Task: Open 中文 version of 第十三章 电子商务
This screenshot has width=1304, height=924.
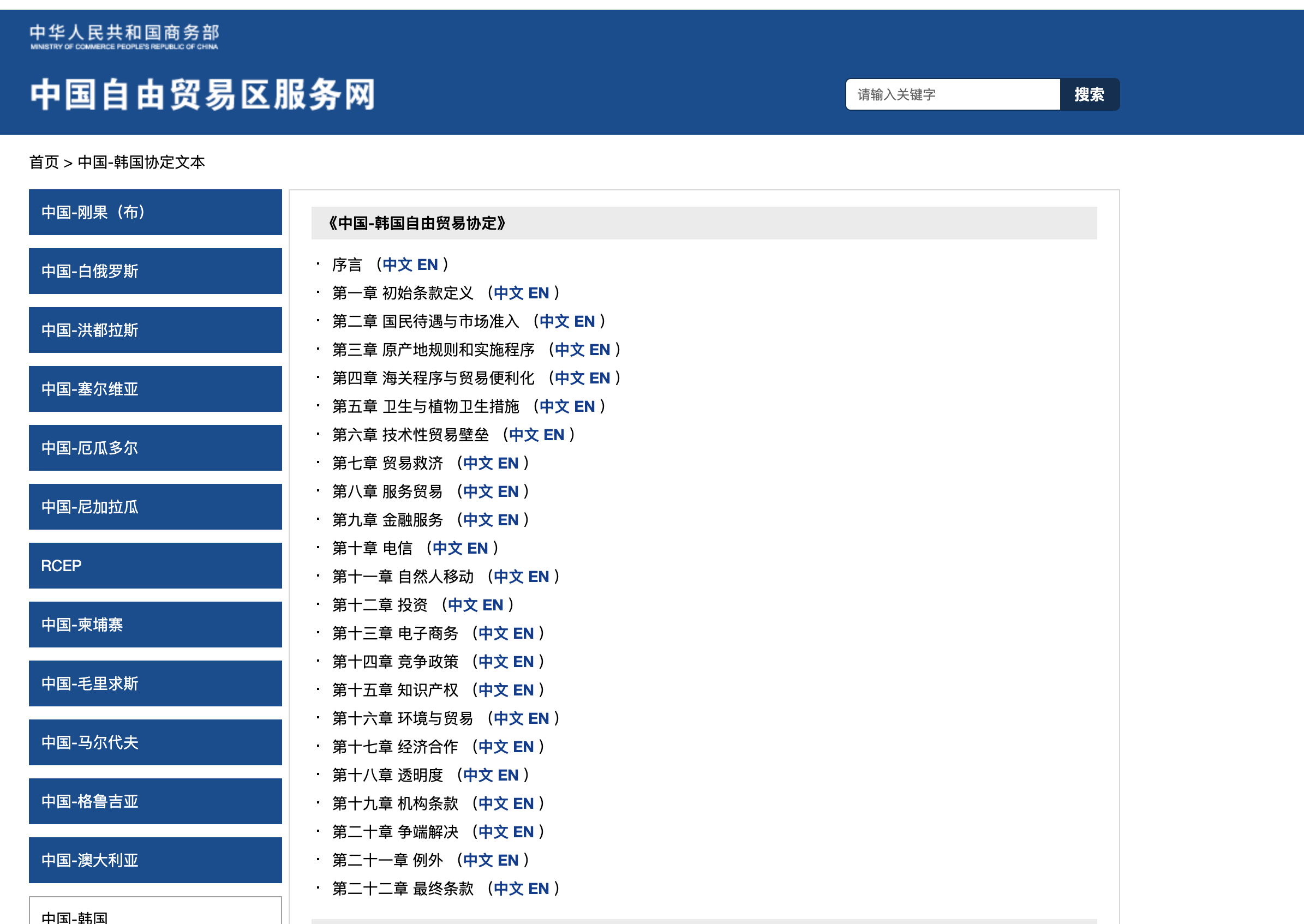Action: coord(493,633)
